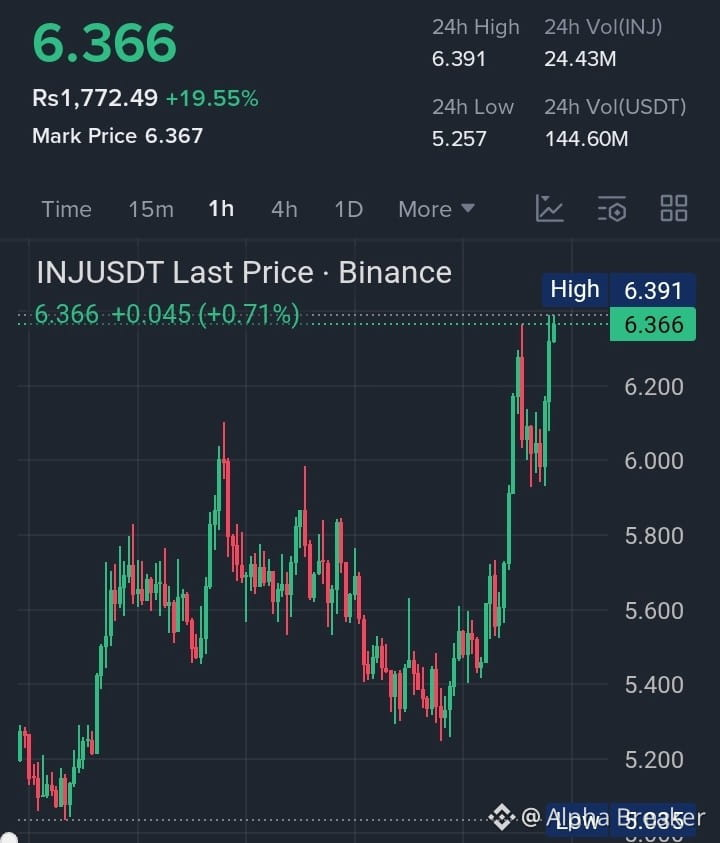Image resolution: width=720 pixels, height=843 pixels.
Task: Tap the +0.045 (+0.71%) chart change text
Action: 205,314
